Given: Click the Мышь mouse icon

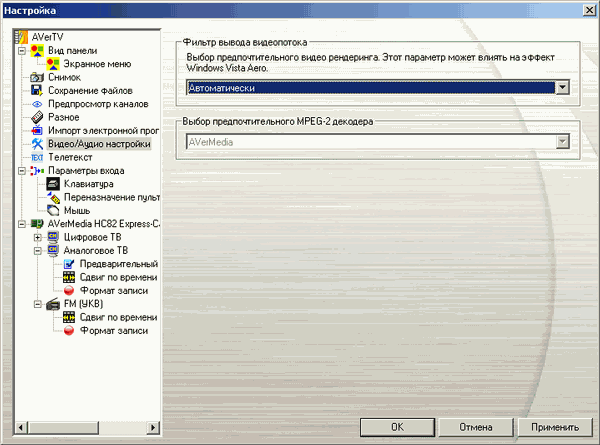Looking at the screenshot, I should pos(53,211).
